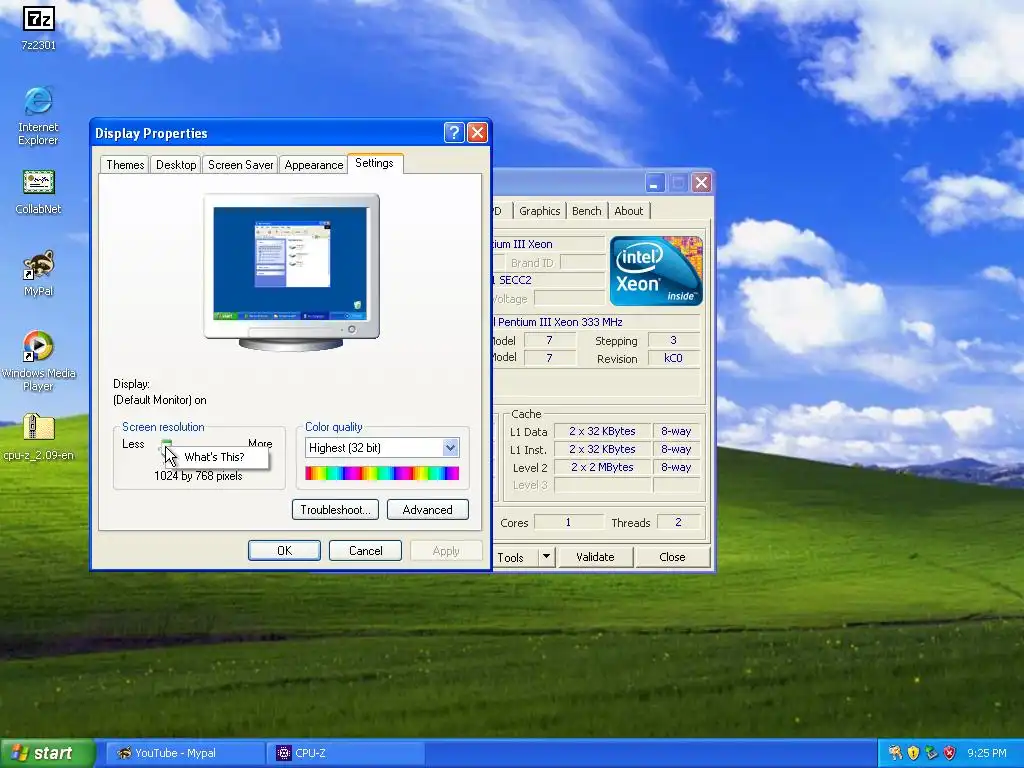Viewport: 1024px width, 768px height.
Task: Click the CPU-Z Close button
Action: click(672, 557)
